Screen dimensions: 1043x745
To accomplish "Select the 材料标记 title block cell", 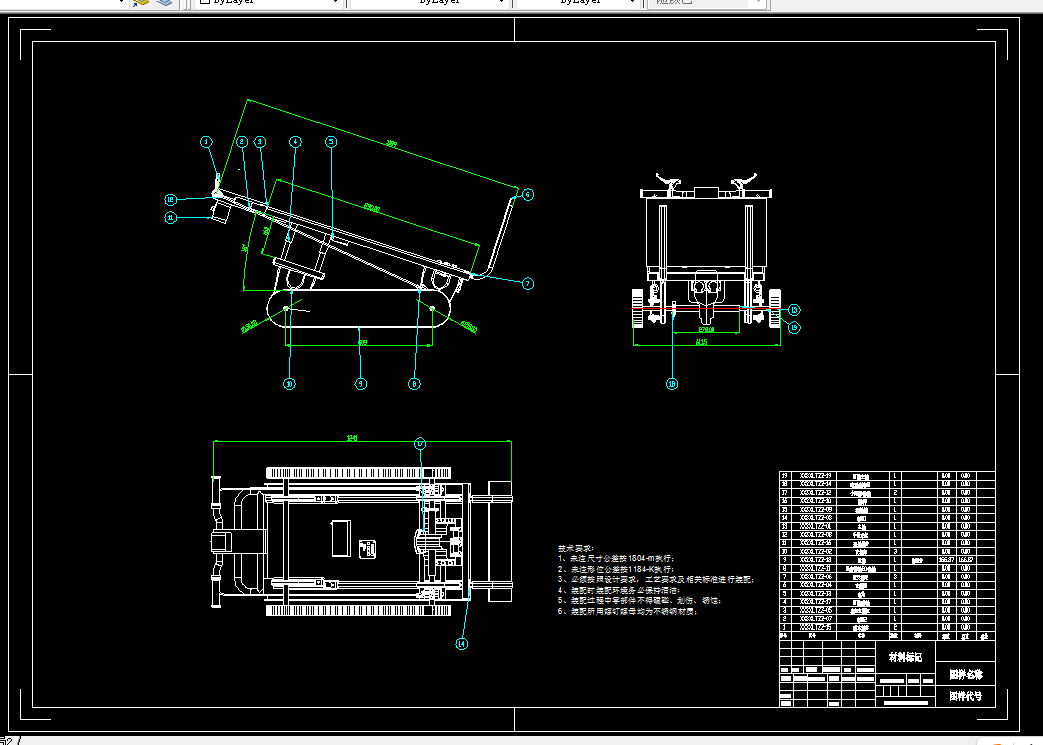I will coord(905,657).
